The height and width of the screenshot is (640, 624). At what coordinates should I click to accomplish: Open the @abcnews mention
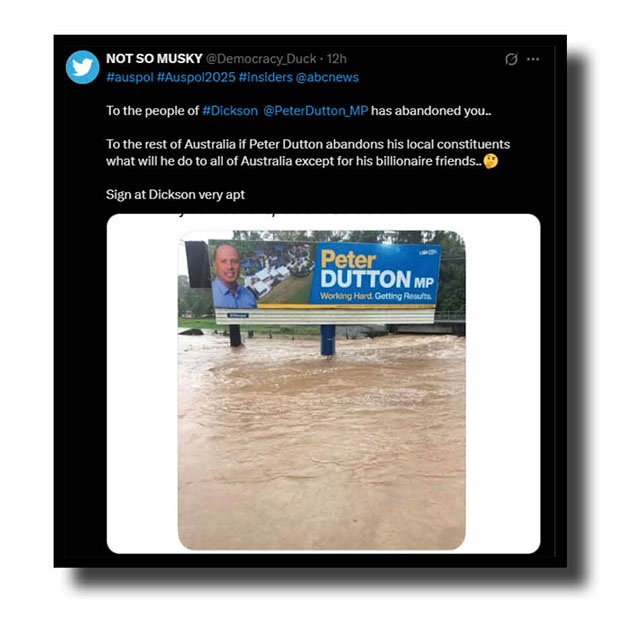327,78
